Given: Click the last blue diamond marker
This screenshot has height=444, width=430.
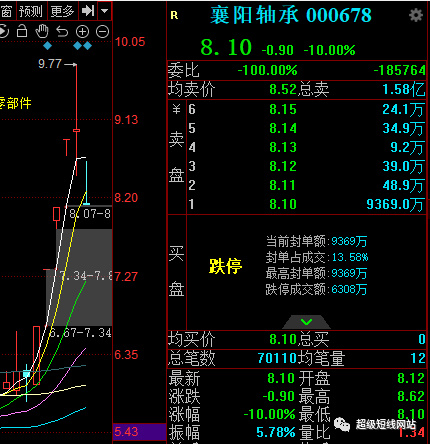Looking at the screenshot, I should (88, 46).
